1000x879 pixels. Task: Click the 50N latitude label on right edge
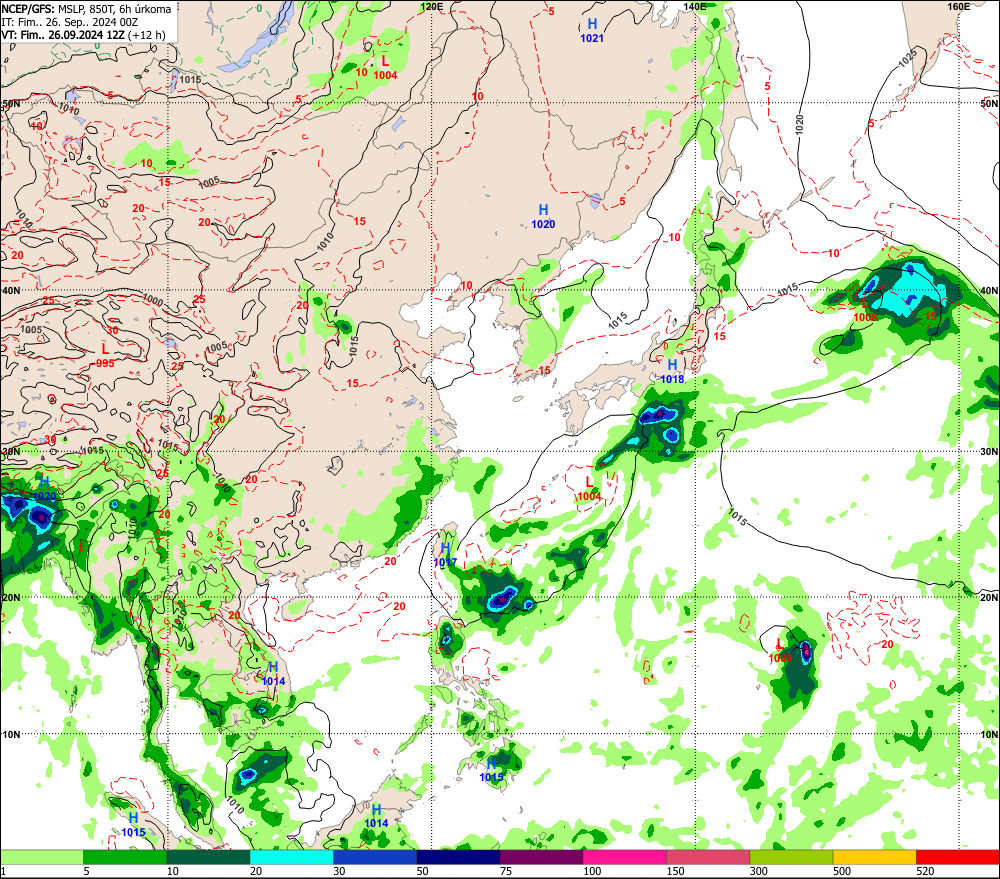[x=989, y=103]
